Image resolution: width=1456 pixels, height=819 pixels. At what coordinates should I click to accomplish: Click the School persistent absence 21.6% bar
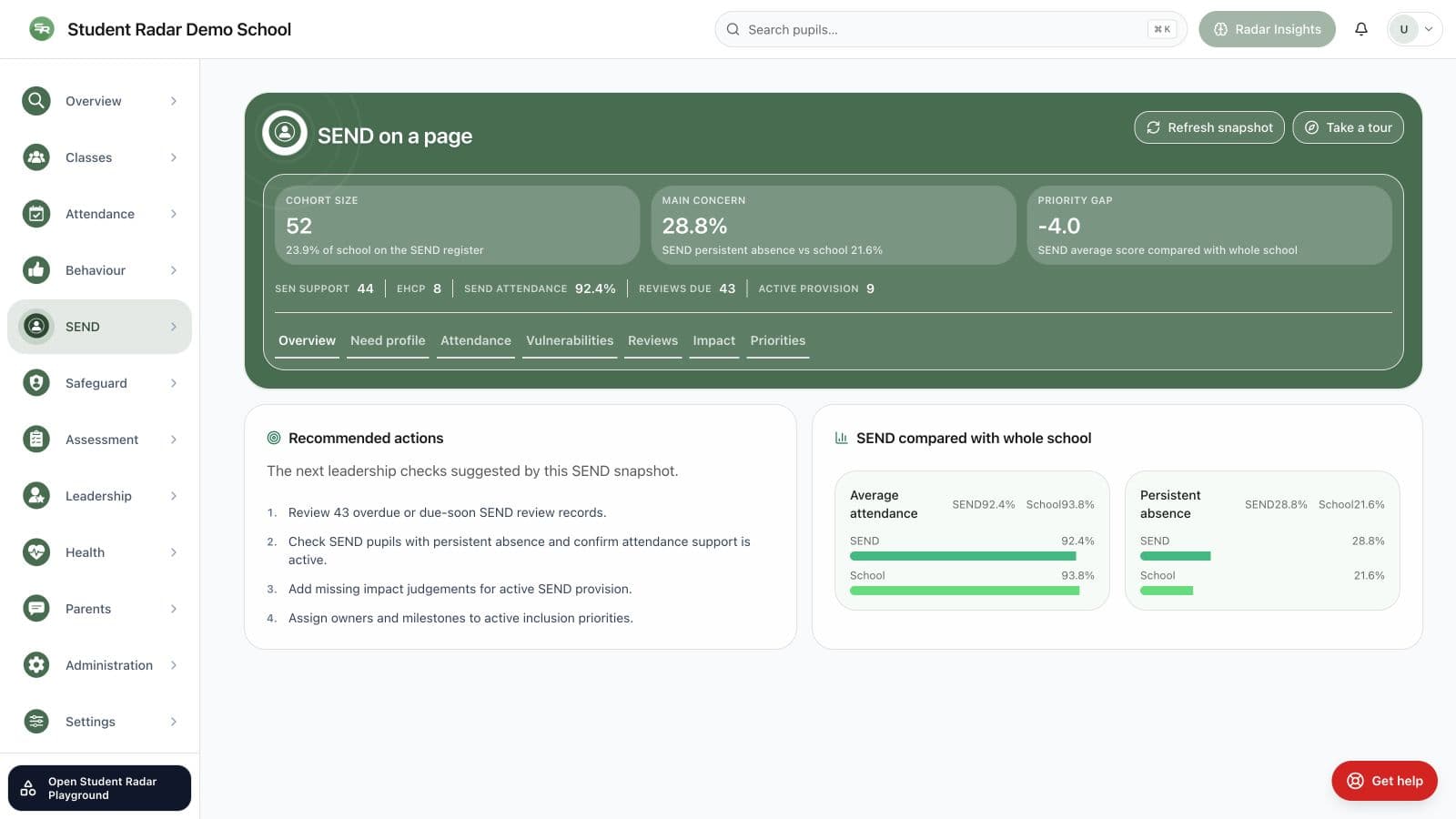(1167, 591)
